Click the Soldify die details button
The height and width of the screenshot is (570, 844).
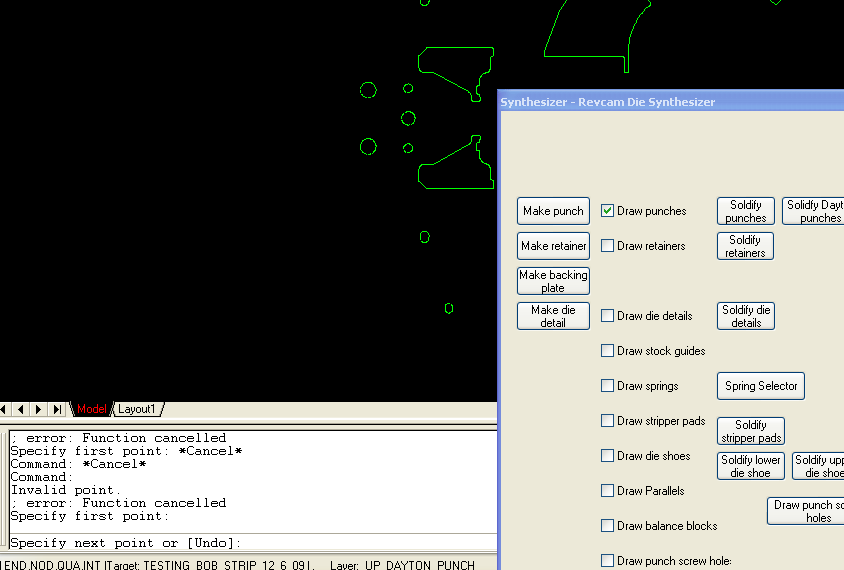[x=746, y=316]
